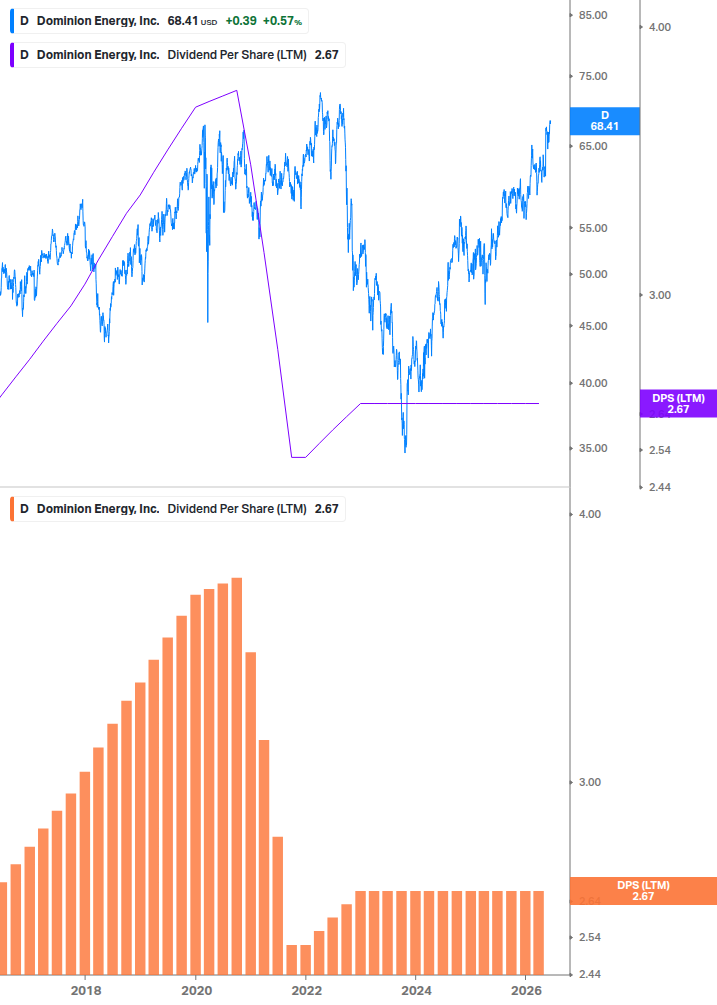Click the 40.00 price axis label
The height and width of the screenshot is (1005, 717).
pyautogui.click(x=593, y=383)
